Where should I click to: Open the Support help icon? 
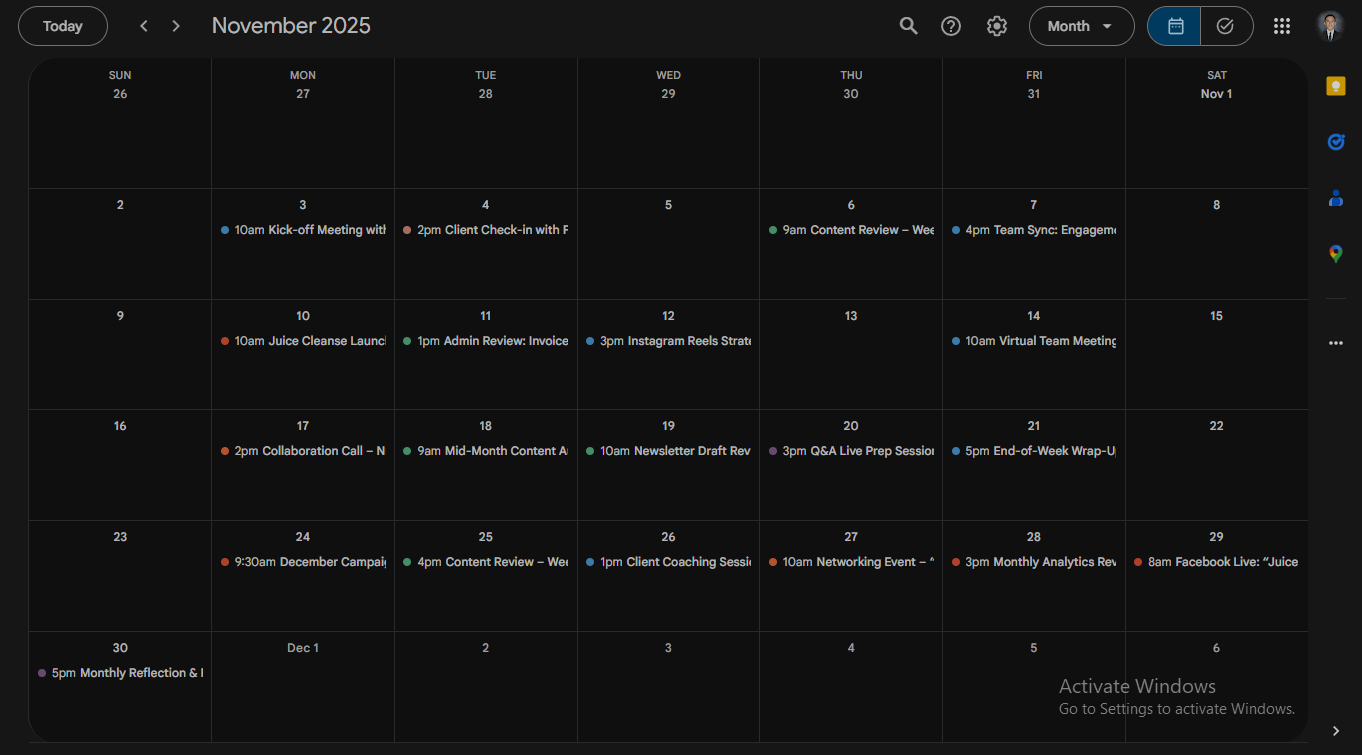tap(951, 26)
